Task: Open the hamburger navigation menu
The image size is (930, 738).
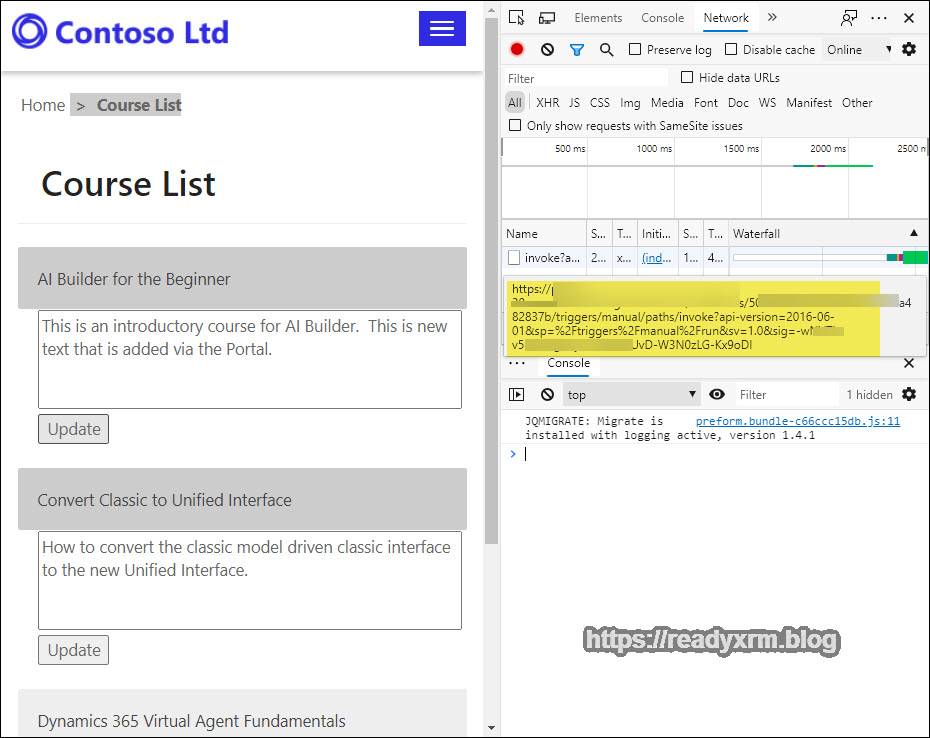Action: pyautogui.click(x=442, y=29)
